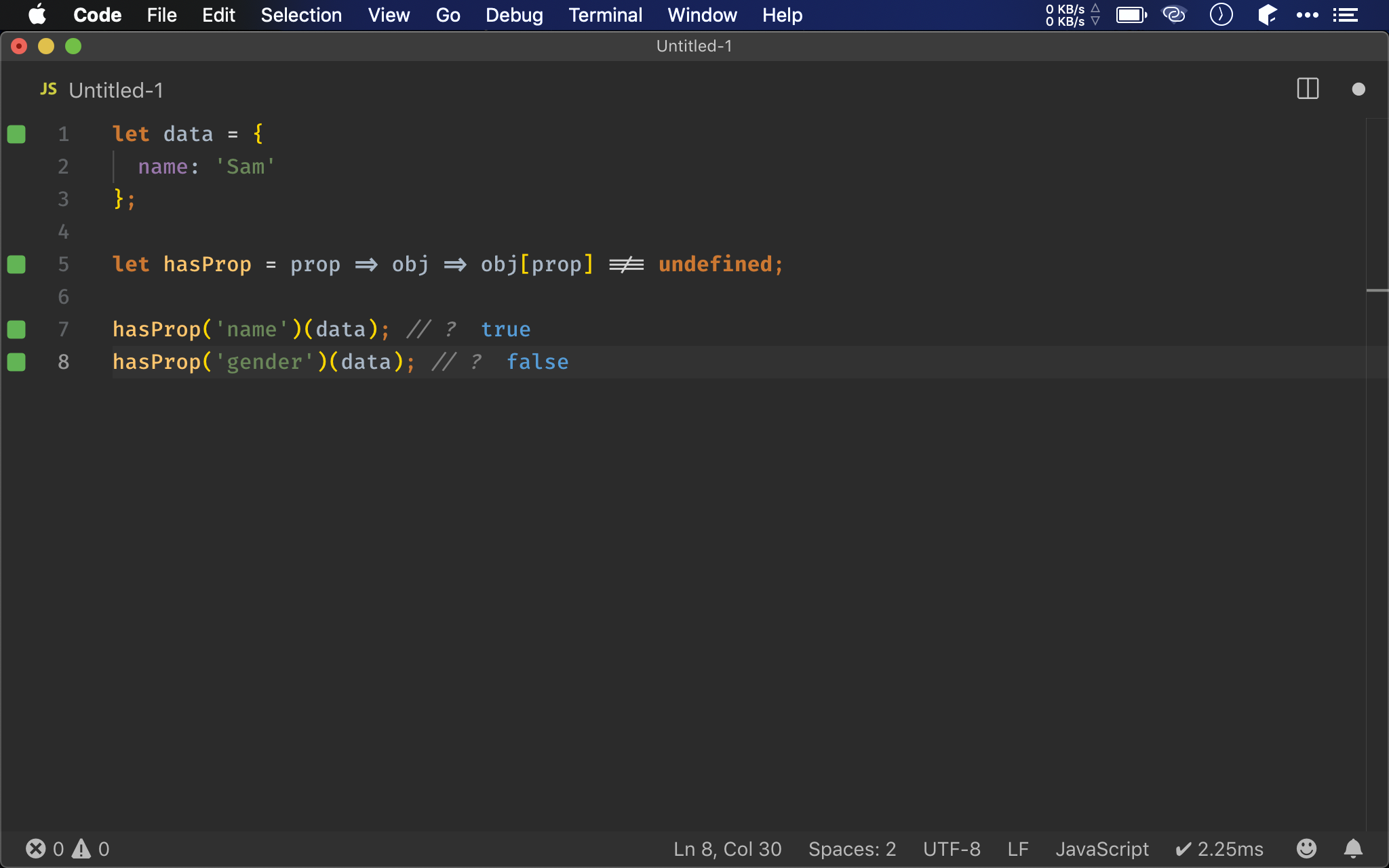The height and width of the screenshot is (868, 1389).
Task: Open the Help menu
Action: 782,15
